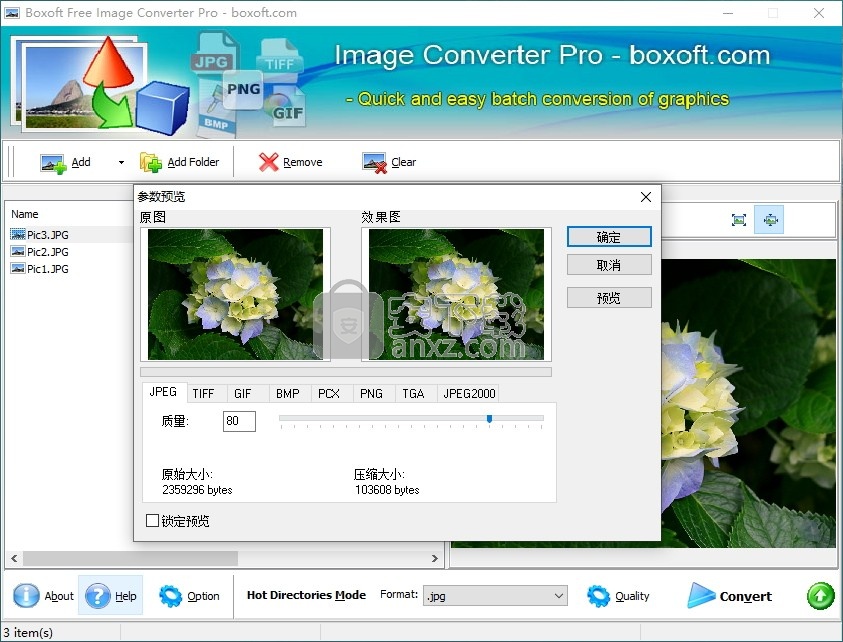Click the Clear list icon
The width and height of the screenshot is (843, 642).
pyautogui.click(x=374, y=163)
